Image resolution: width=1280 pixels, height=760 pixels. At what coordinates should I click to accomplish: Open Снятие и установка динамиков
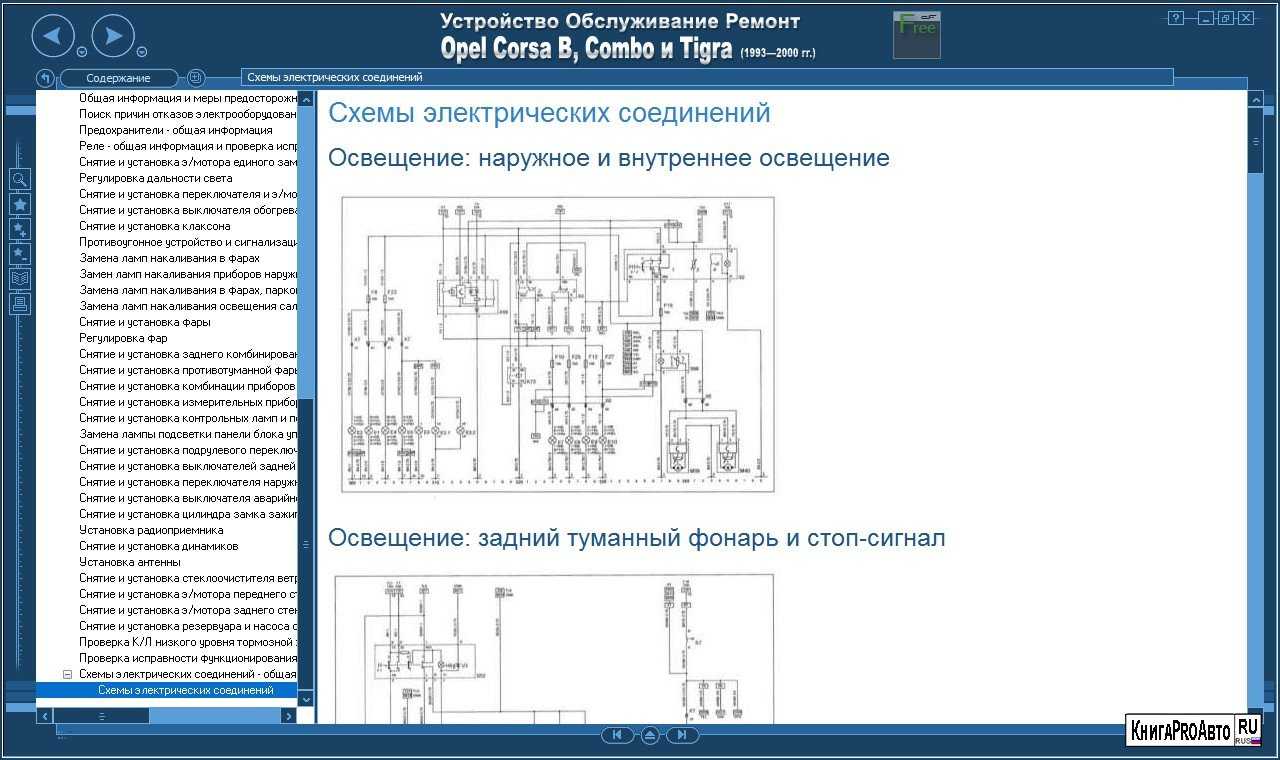click(x=159, y=546)
